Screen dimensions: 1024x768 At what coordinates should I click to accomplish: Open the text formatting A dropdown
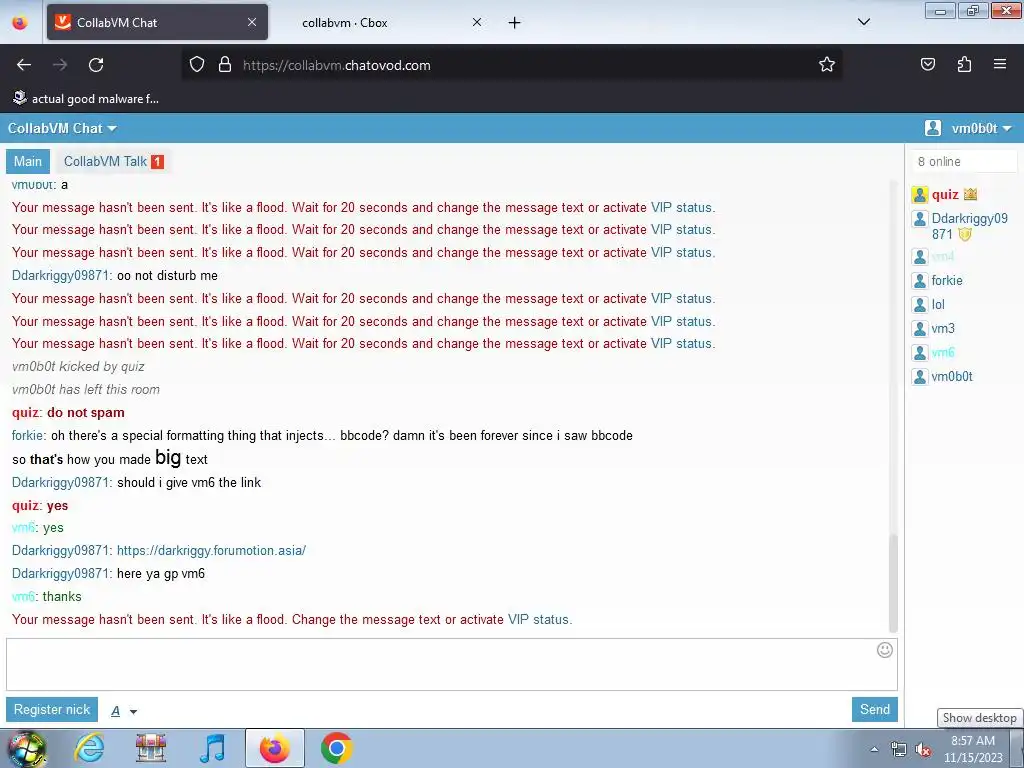(123, 711)
